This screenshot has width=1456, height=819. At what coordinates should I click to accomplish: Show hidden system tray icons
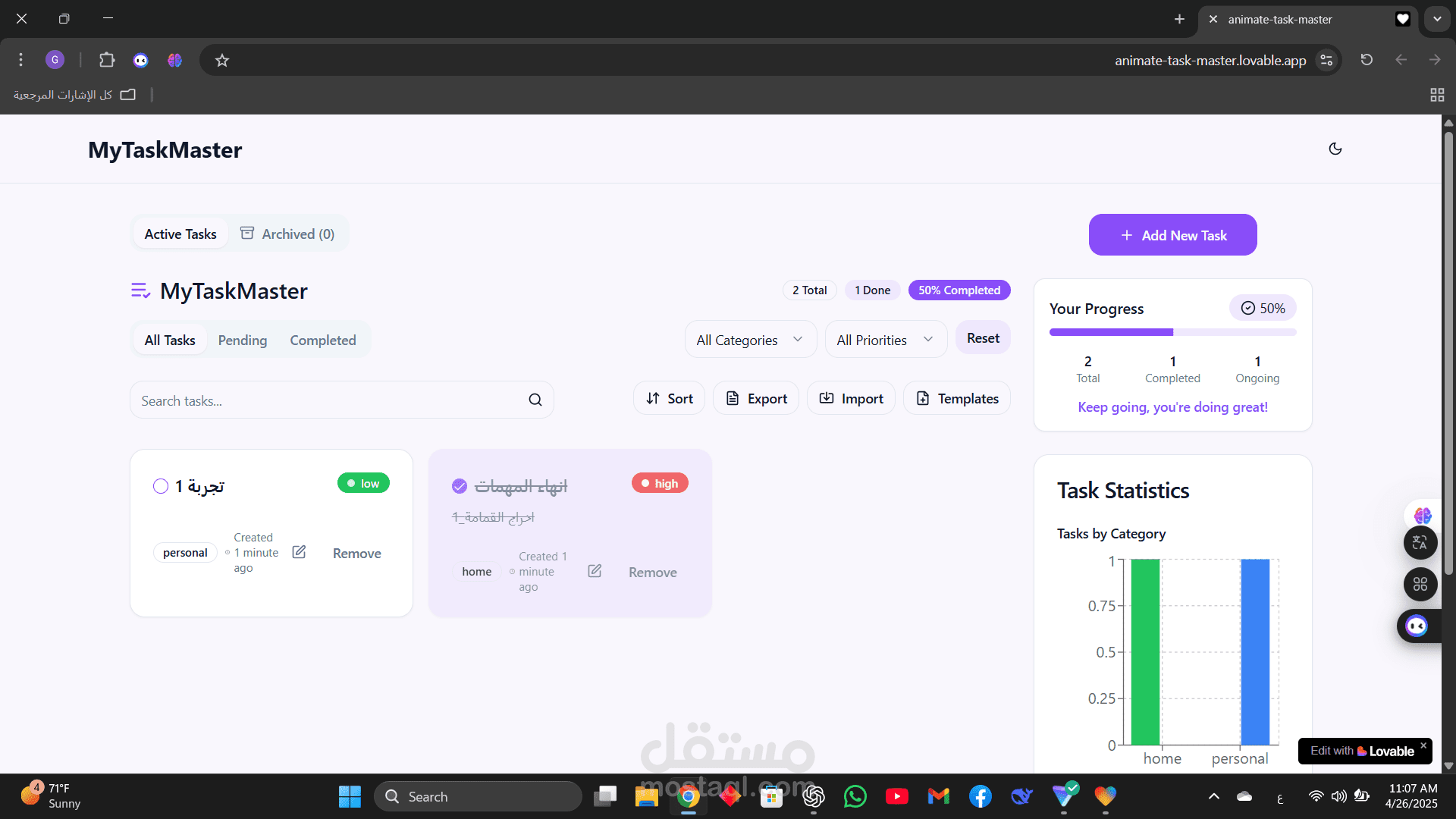(x=1213, y=796)
